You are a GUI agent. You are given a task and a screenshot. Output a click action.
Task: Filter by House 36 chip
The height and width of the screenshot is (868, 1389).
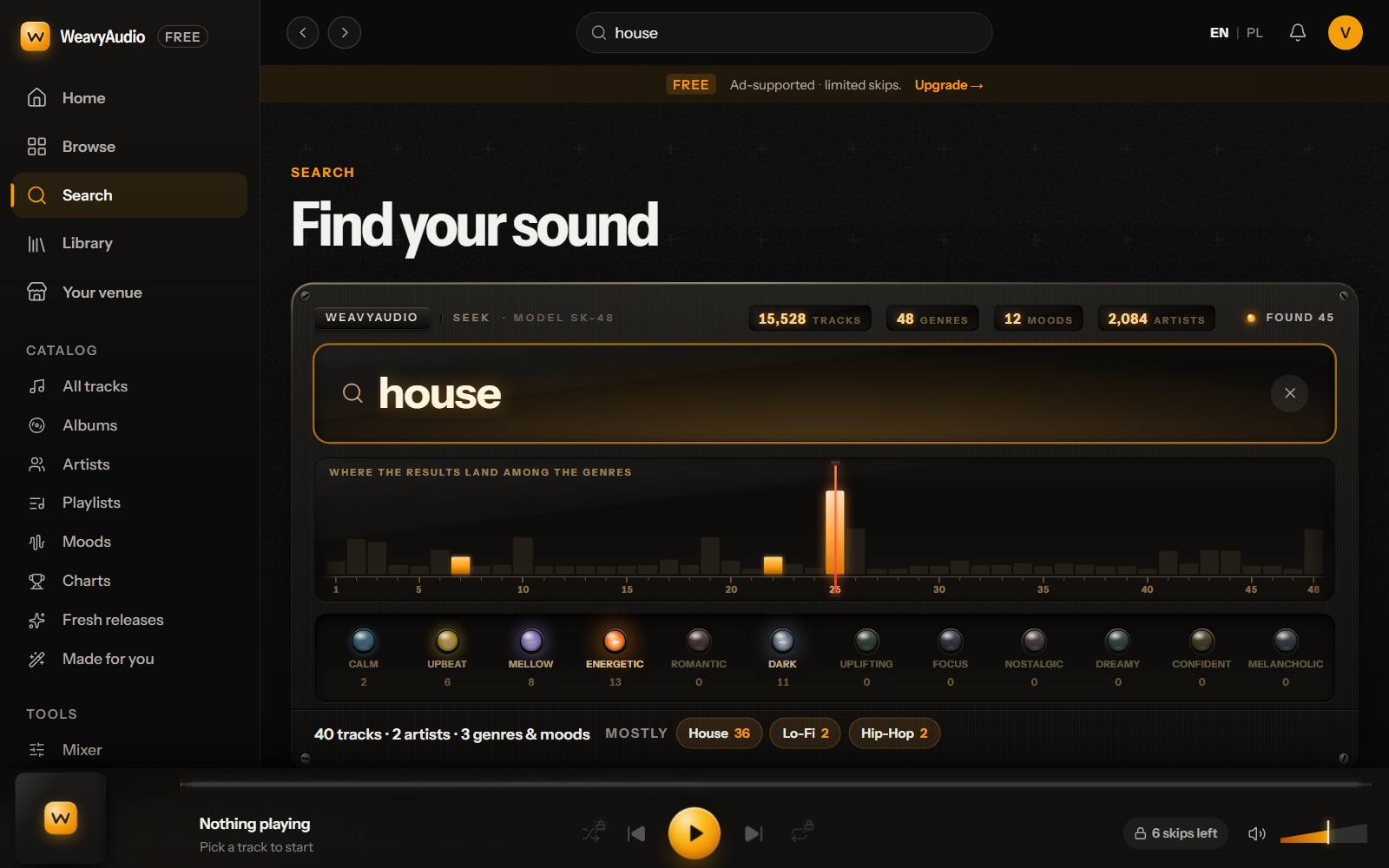point(719,733)
